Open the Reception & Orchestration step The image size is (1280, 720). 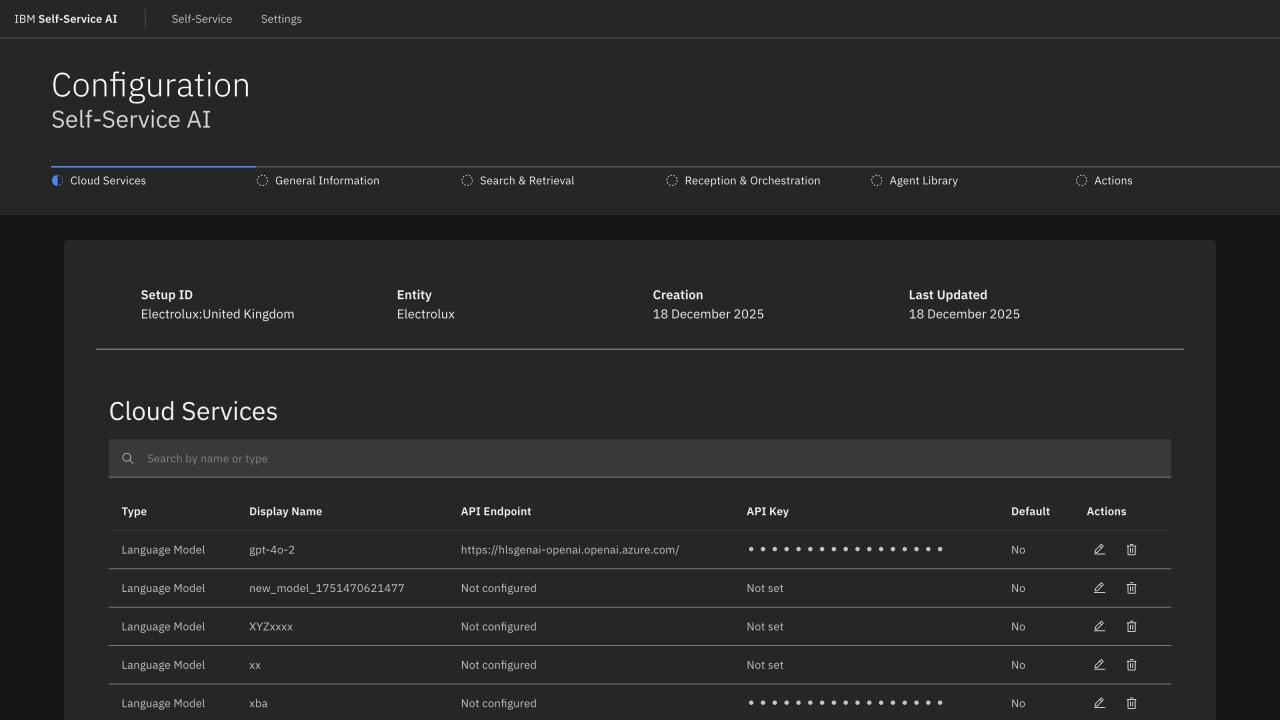point(751,181)
